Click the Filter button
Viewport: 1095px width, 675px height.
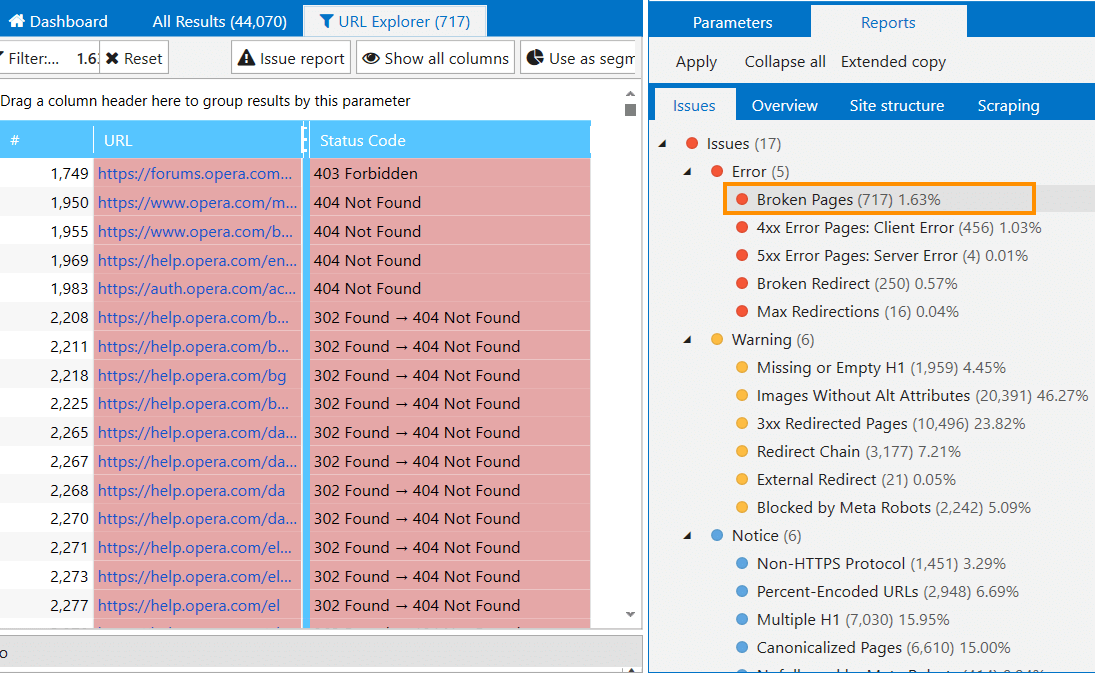click(49, 58)
